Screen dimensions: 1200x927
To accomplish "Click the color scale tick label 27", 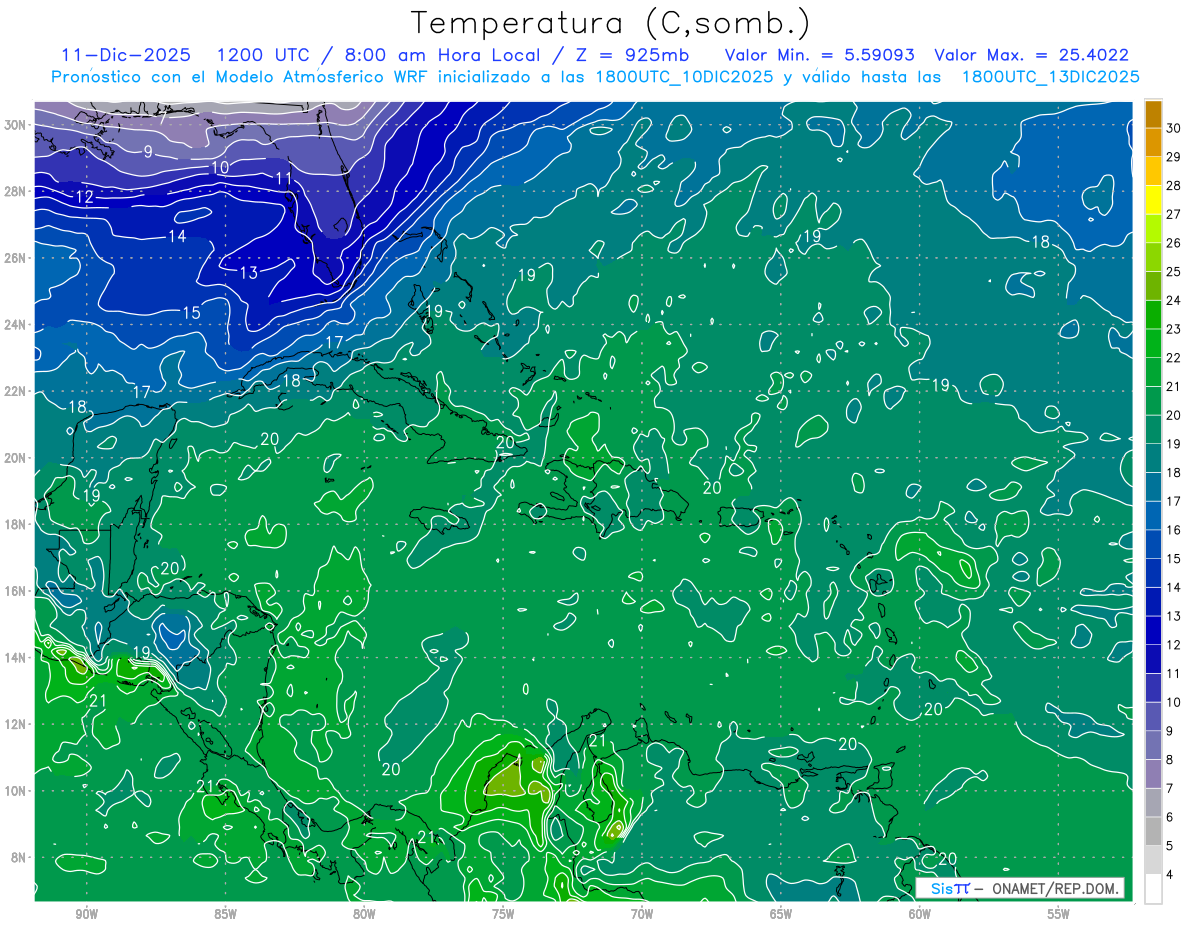I will [1176, 214].
